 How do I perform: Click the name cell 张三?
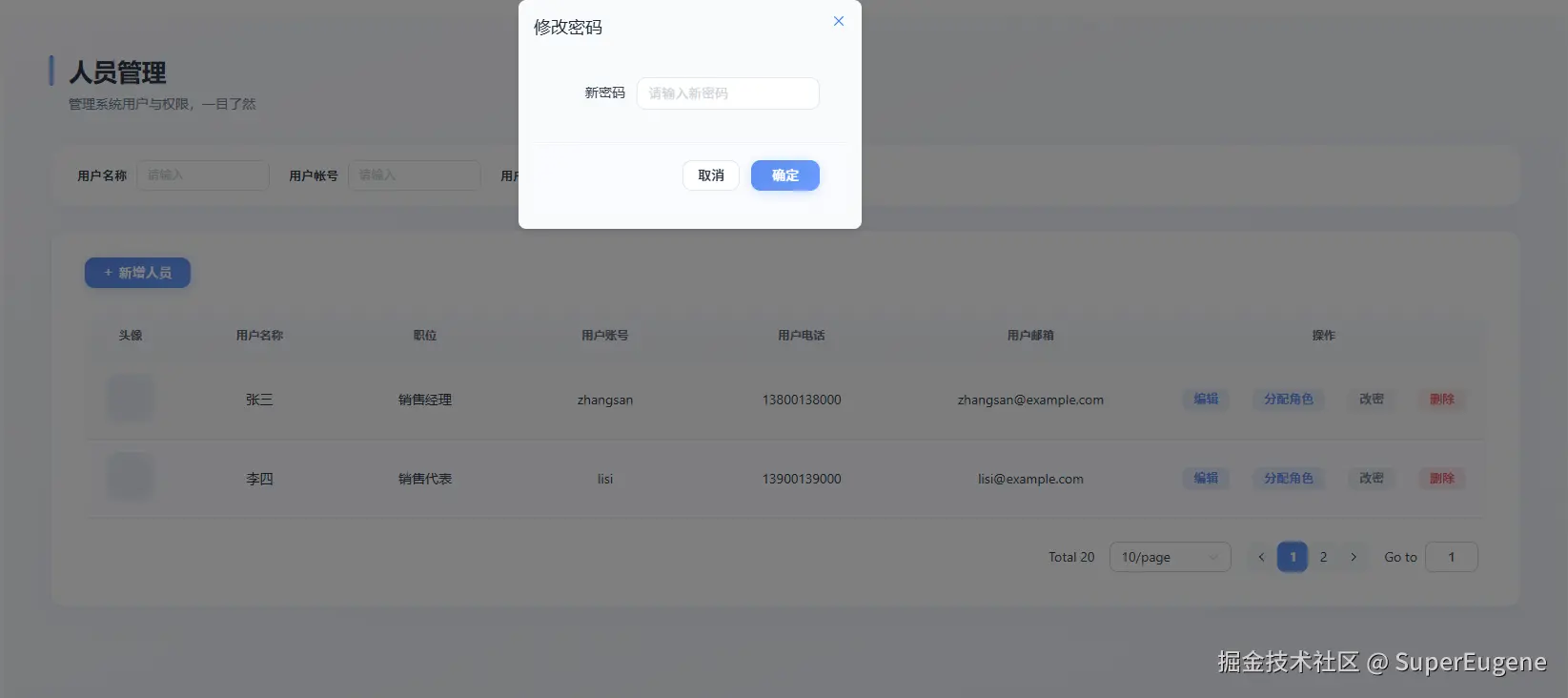coord(259,400)
